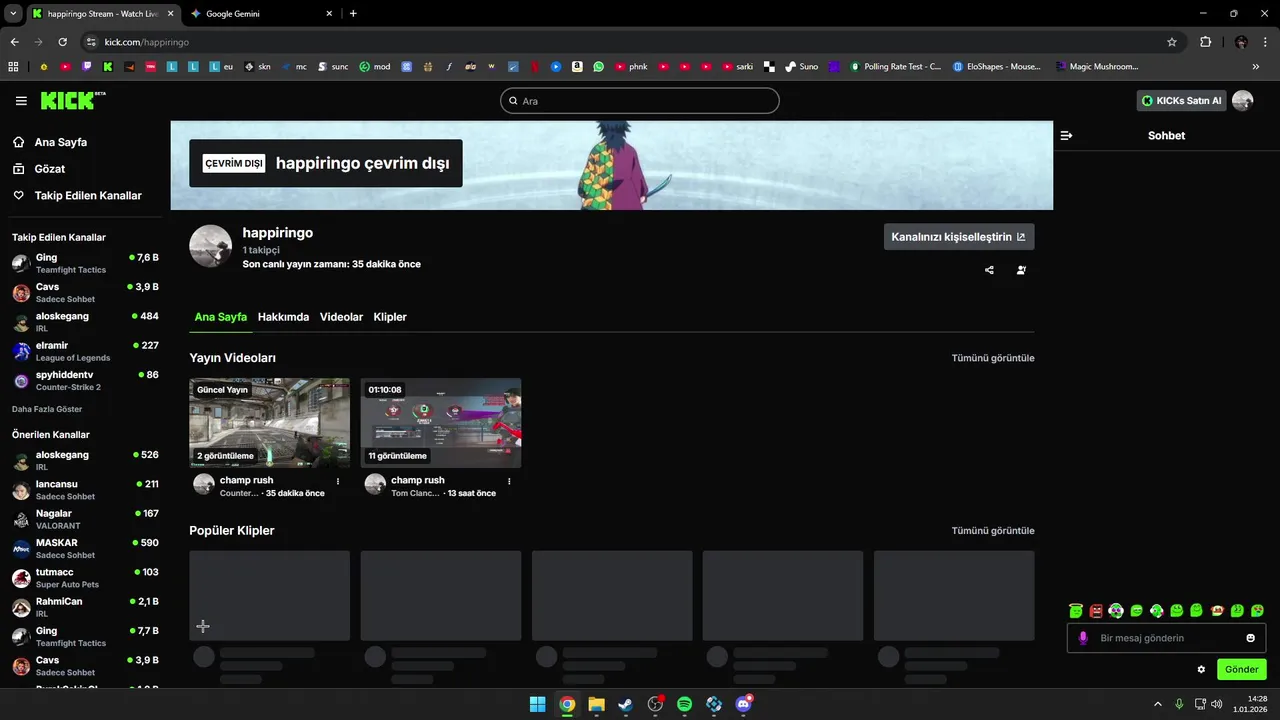Open options menu of 13 saat önce video
1280x720 pixels.
pyautogui.click(x=509, y=481)
